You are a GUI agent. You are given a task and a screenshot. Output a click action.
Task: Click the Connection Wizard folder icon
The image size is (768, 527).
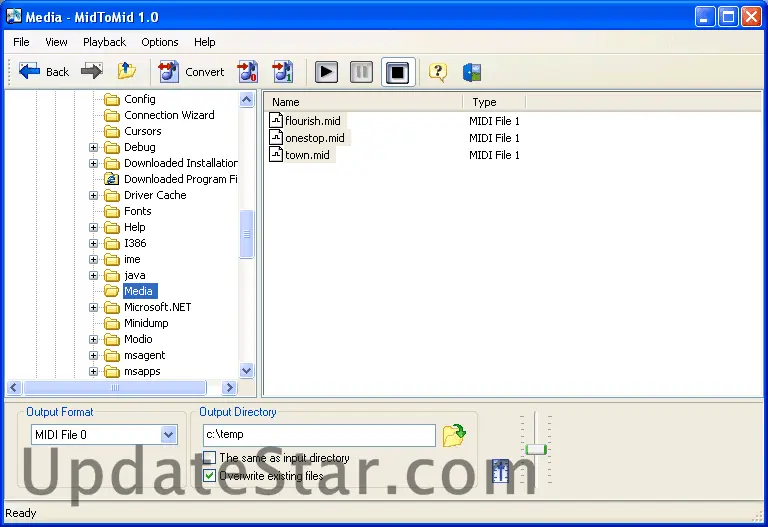pos(112,115)
